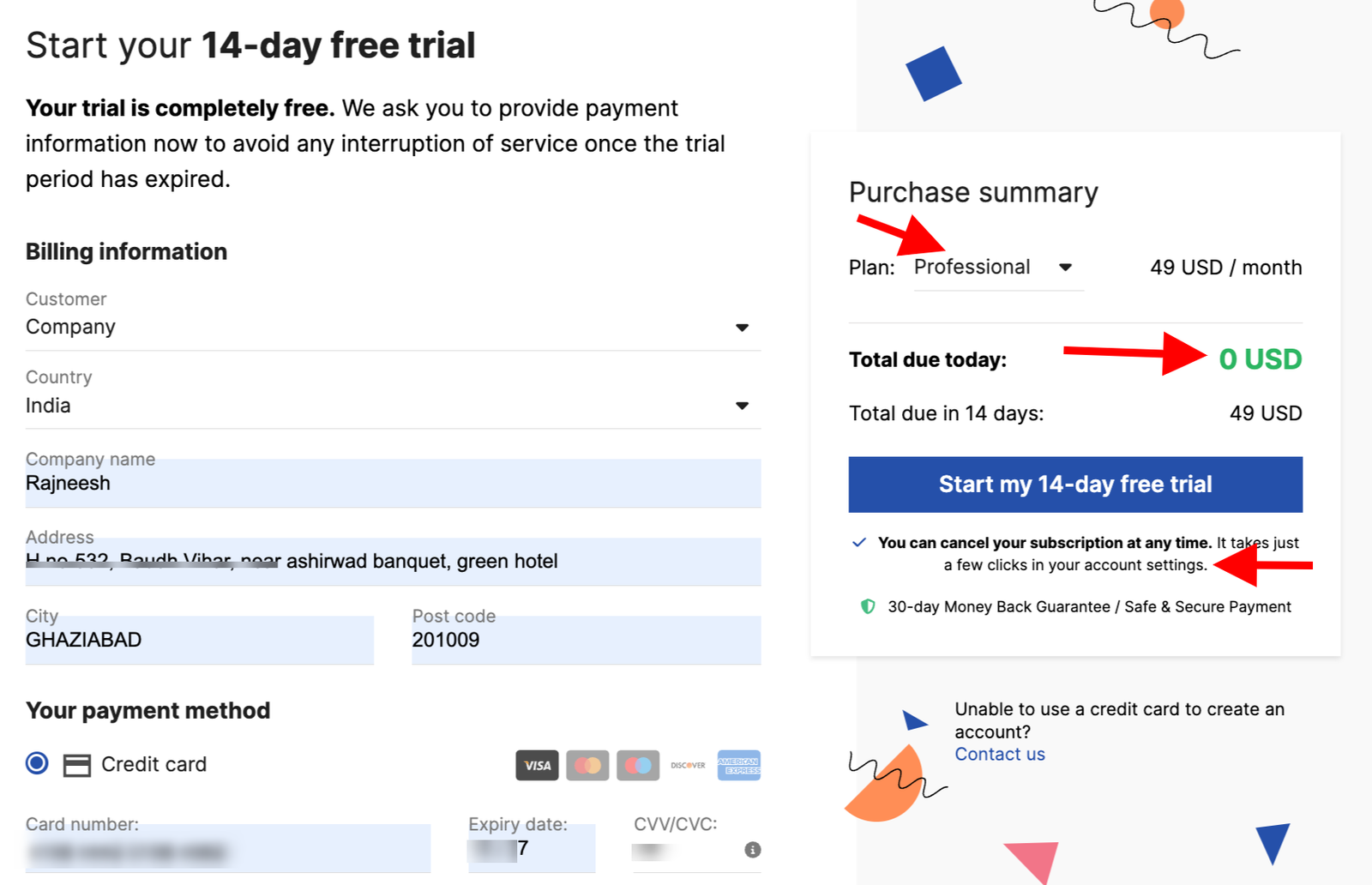Click the green shield money-back guarantee icon

(x=868, y=606)
